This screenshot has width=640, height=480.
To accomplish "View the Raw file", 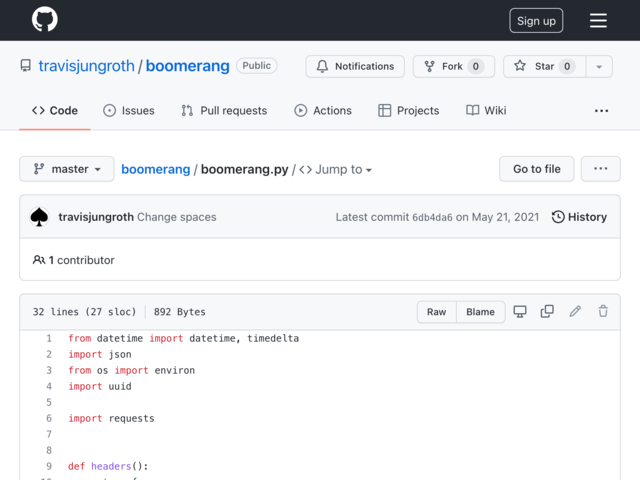I will pos(436,312).
